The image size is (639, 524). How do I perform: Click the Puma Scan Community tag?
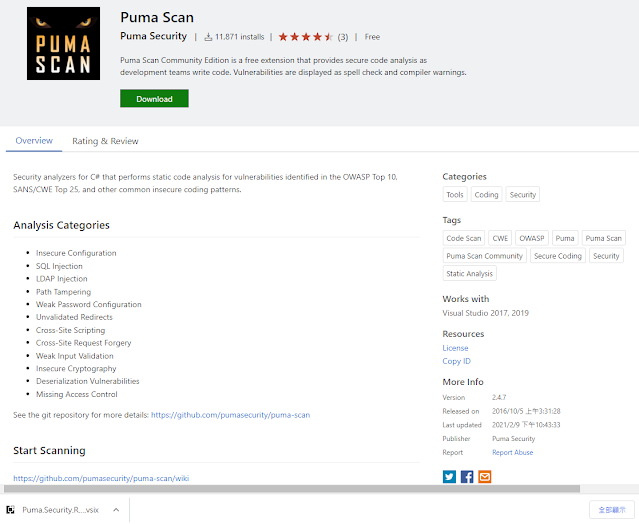tap(485, 256)
